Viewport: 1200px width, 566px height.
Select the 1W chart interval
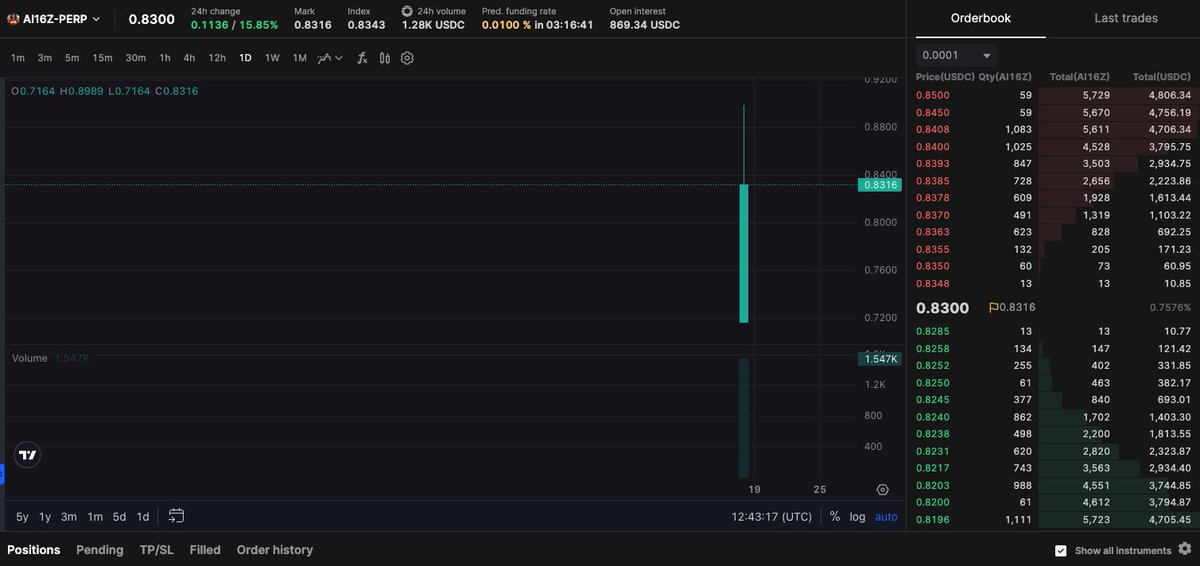(x=272, y=58)
